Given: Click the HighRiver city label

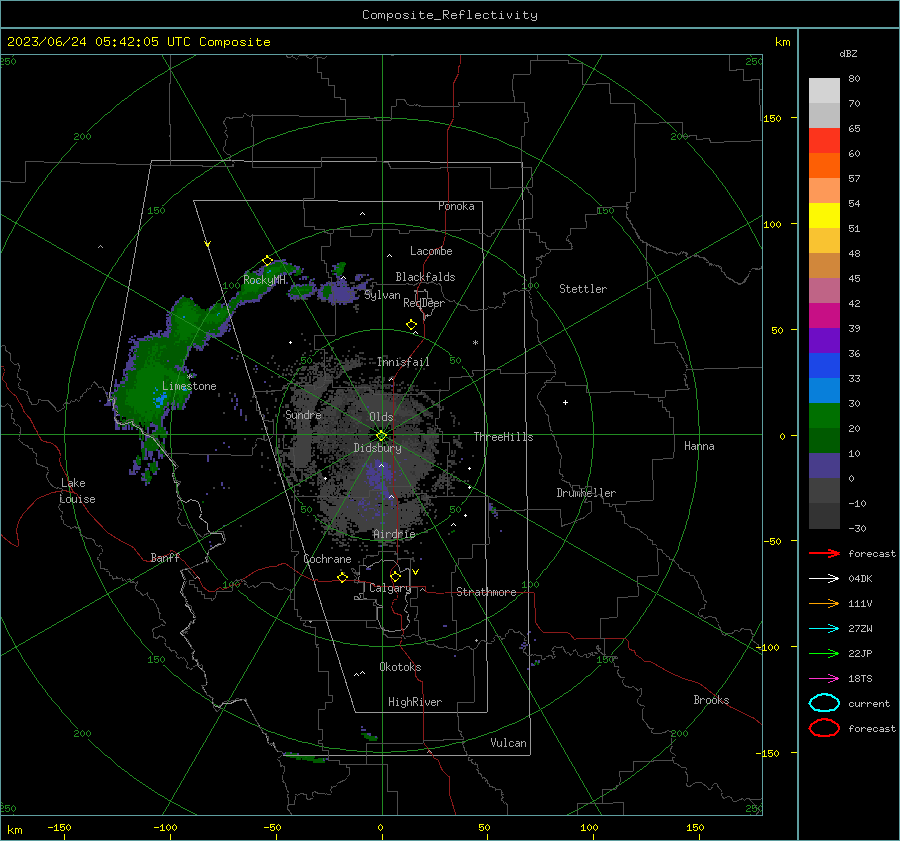Looking at the screenshot, I should (x=415, y=702).
